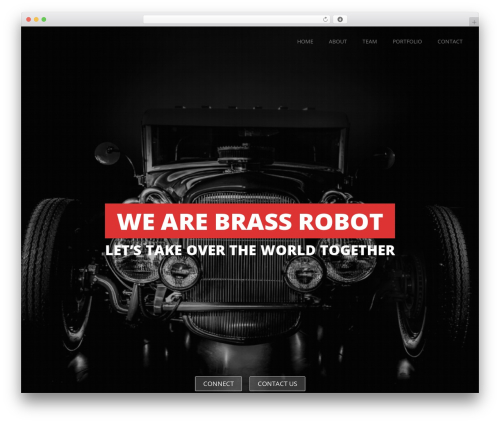The width and height of the screenshot is (500, 423).
Task: Reload page using browser refresh icon
Action: click(x=325, y=19)
